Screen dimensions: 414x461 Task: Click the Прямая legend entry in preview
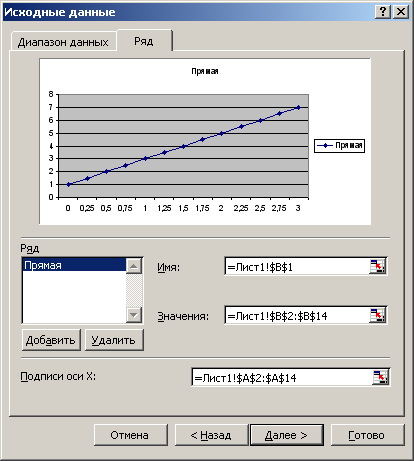(340, 146)
